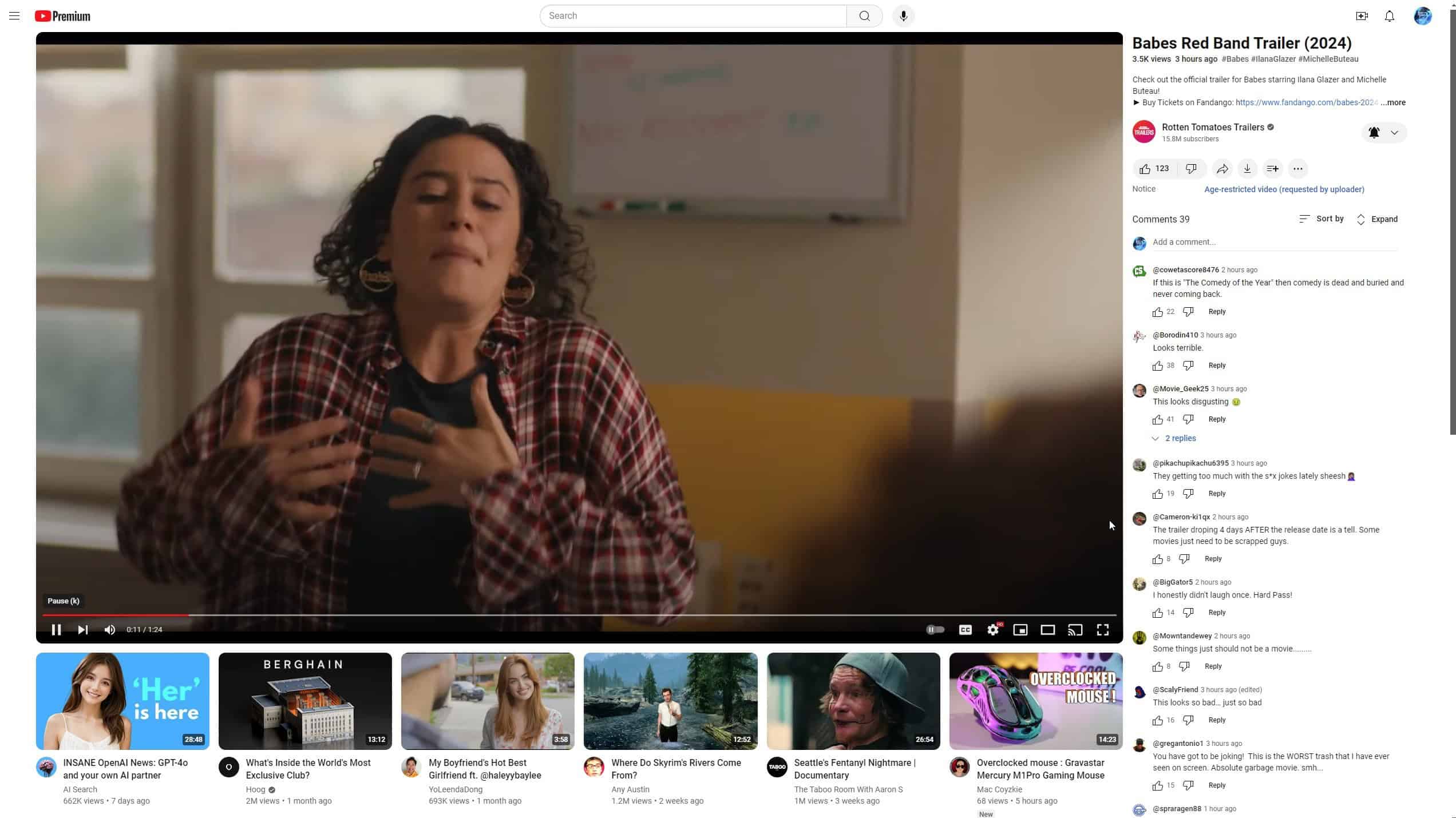Click the share icon for this video
The width and height of the screenshot is (1456, 818).
(x=1221, y=168)
